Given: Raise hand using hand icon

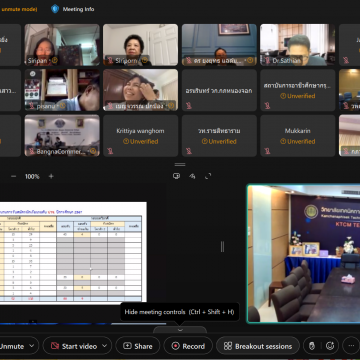Looking at the screenshot, I should 312,346.
